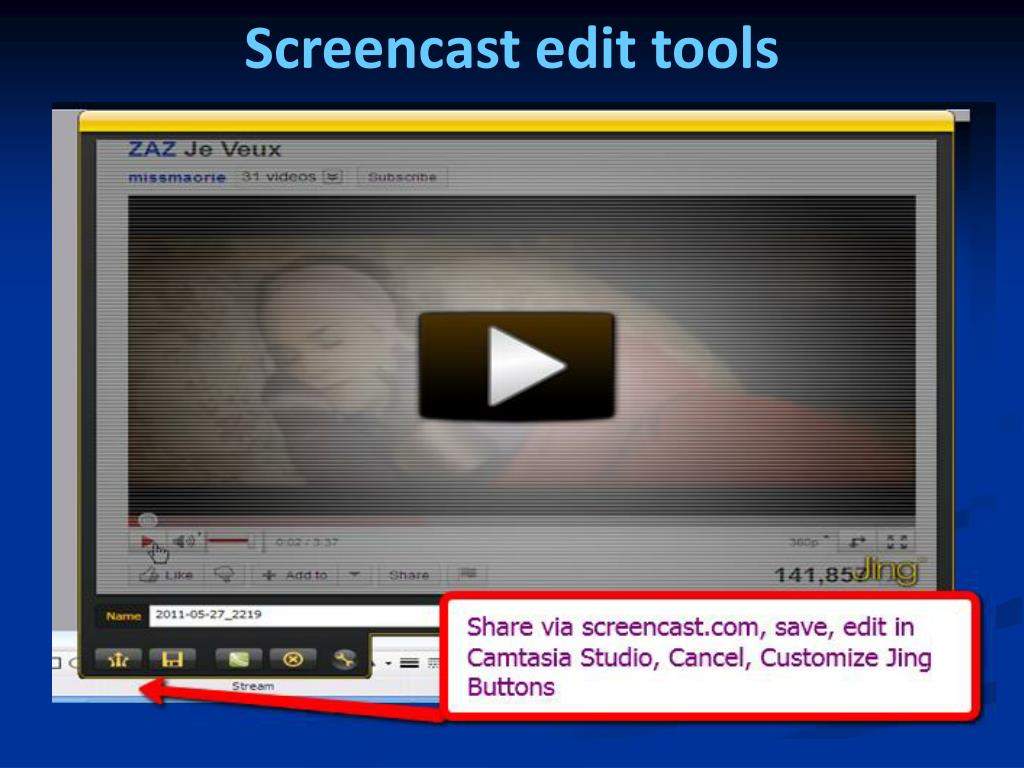Click the Share via screencast.com button
The image size is (1024, 768).
pyautogui.click(x=118, y=660)
